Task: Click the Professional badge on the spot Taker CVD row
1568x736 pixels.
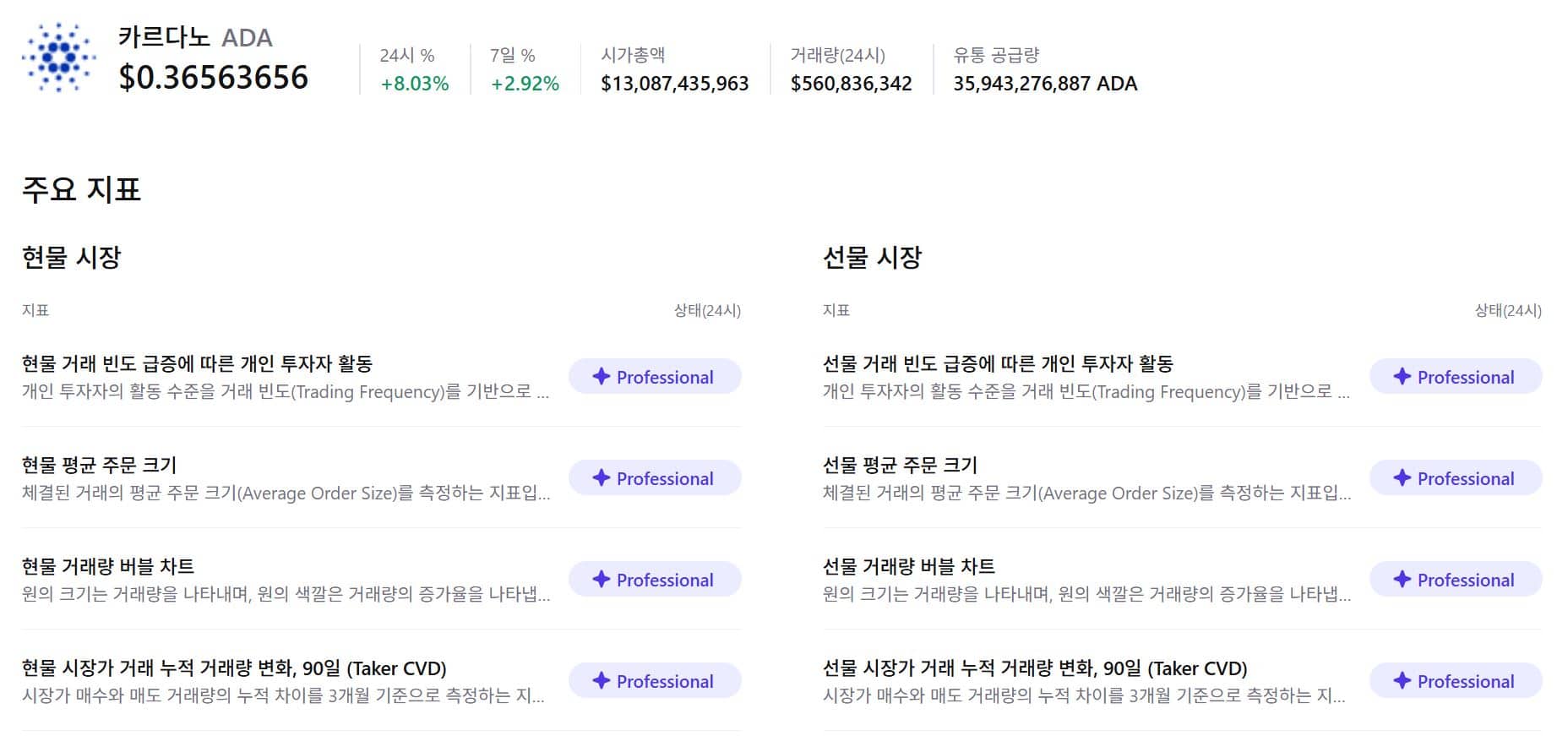Action: click(x=655, y=681)
